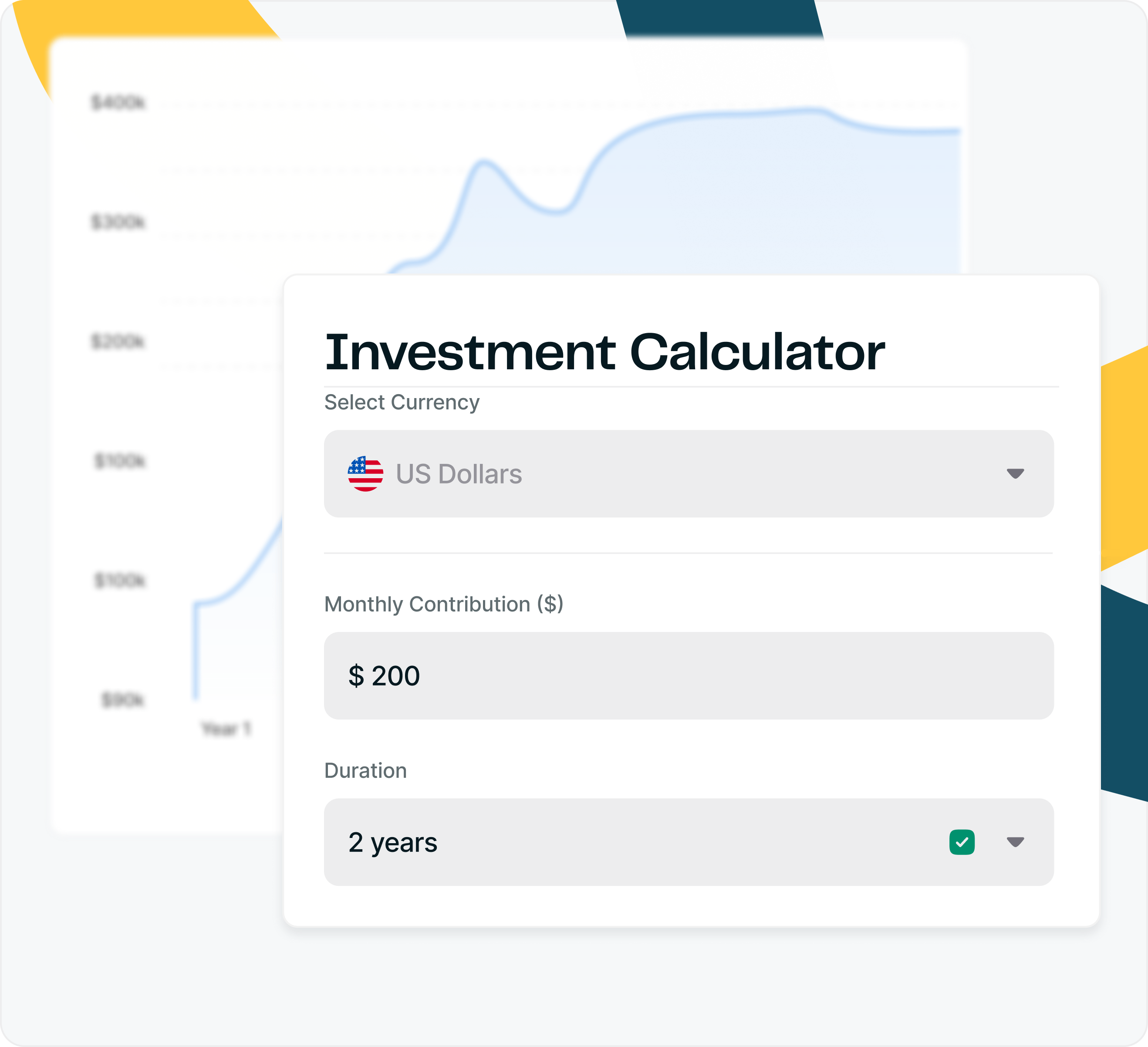
Task: Click the Select Currency label
Action: (402, 402)
